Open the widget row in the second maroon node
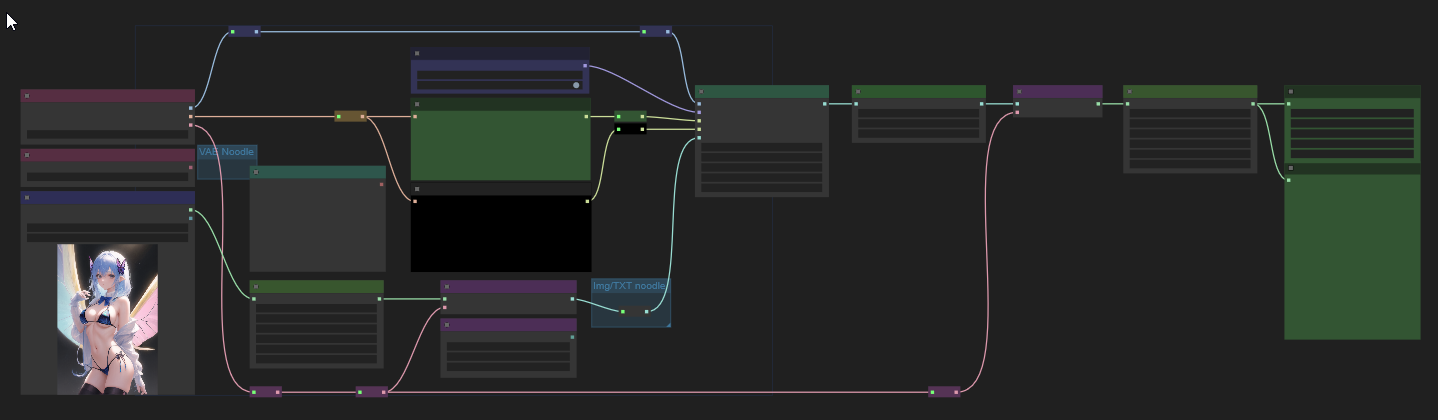The width and height of the screenshot is (1438, 420). (108, 176)
